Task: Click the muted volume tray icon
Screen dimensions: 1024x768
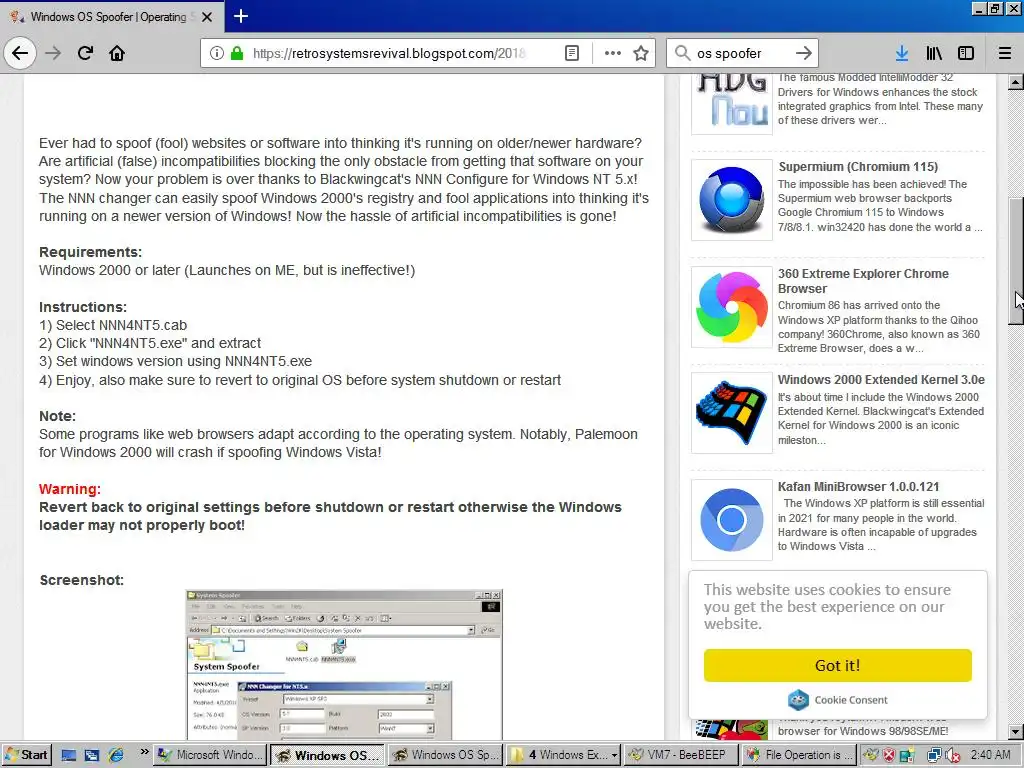Action: click(952, 756)
